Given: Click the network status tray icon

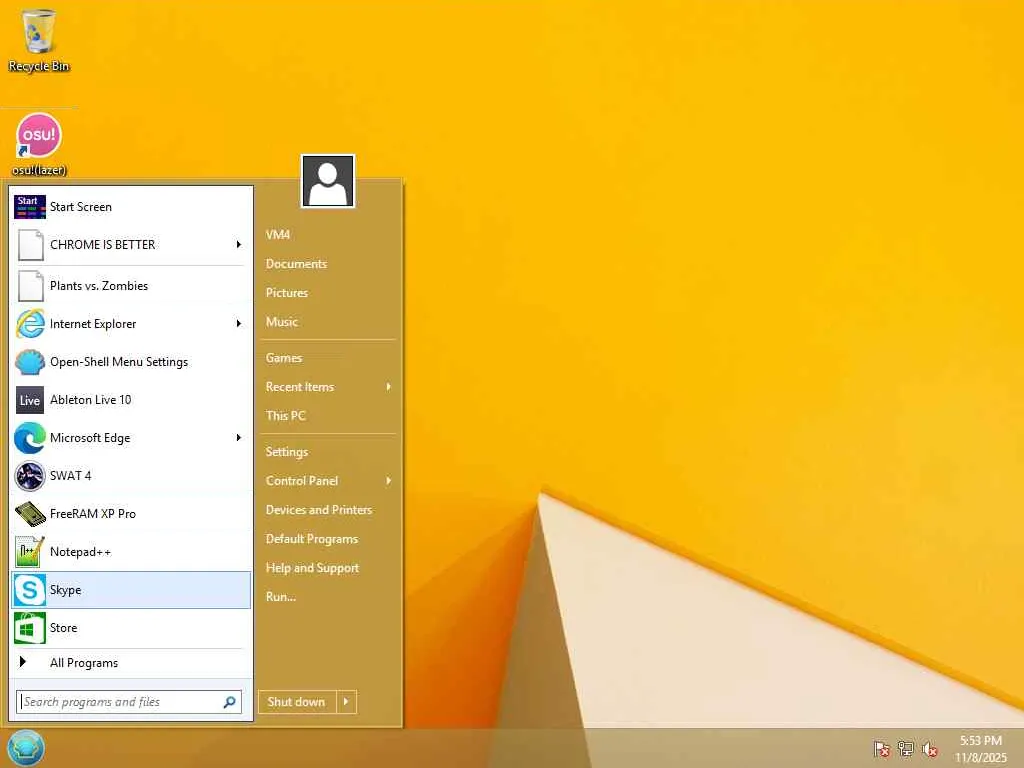Looking at the screenshot, I should click(x=906, y=749).
